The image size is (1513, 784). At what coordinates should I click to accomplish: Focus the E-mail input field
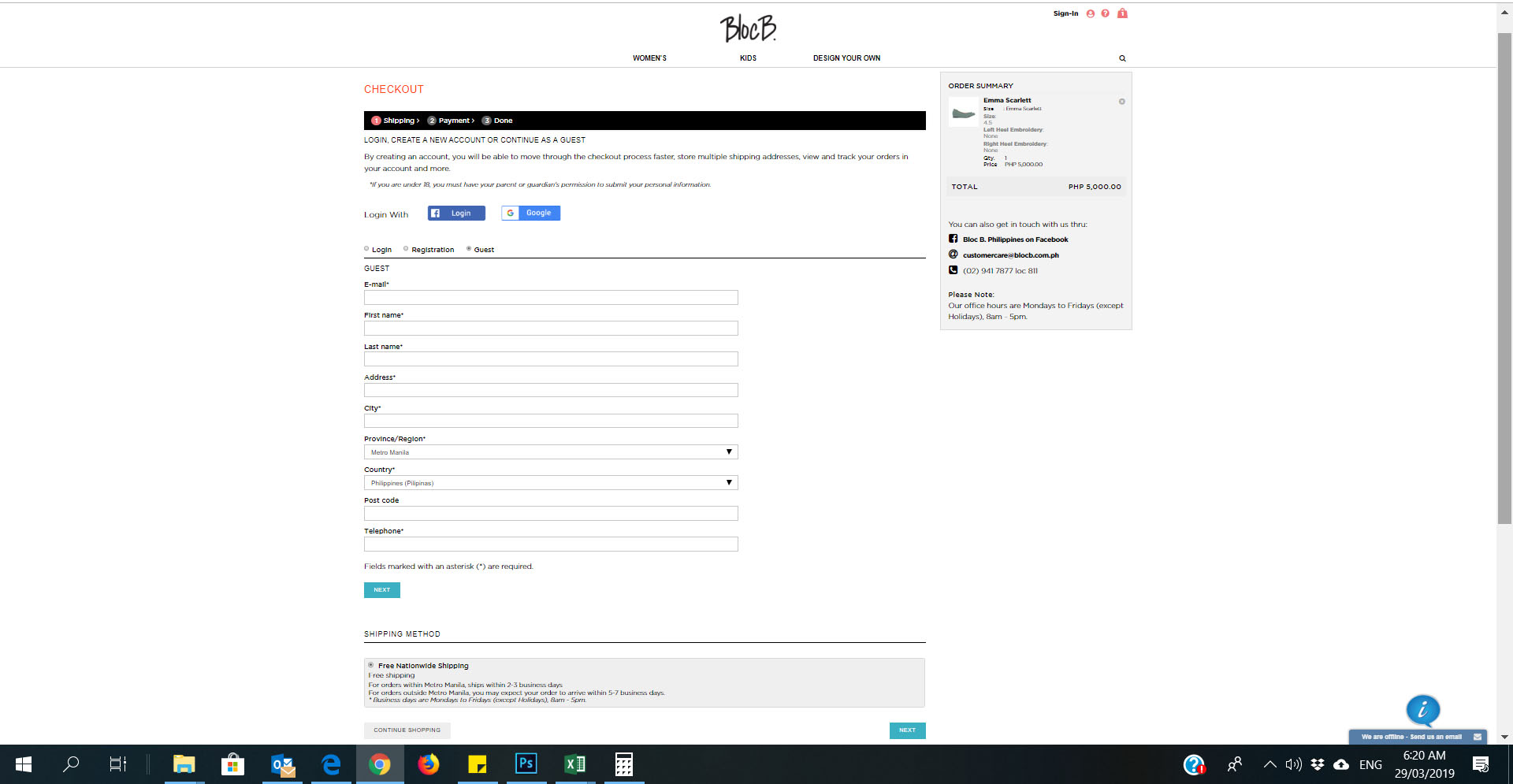pyautogui.click(x=551, y=297)
